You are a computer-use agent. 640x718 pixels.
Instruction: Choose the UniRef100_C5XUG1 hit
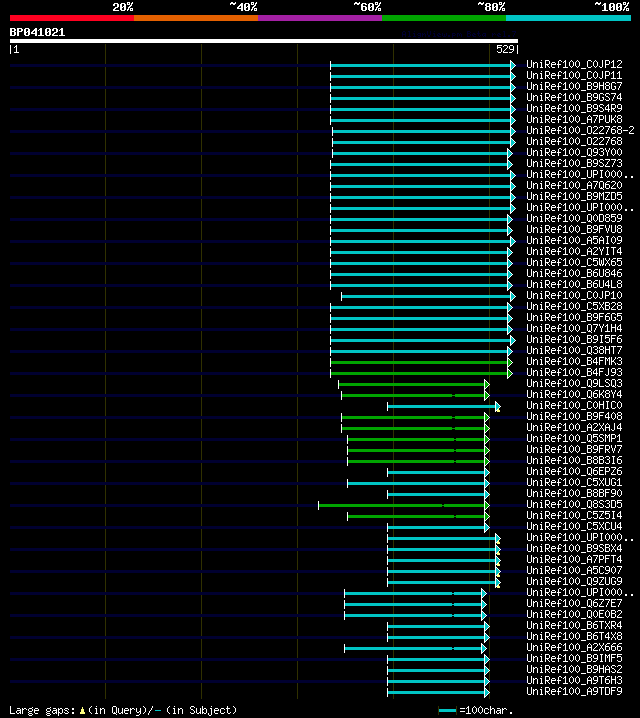574,482
